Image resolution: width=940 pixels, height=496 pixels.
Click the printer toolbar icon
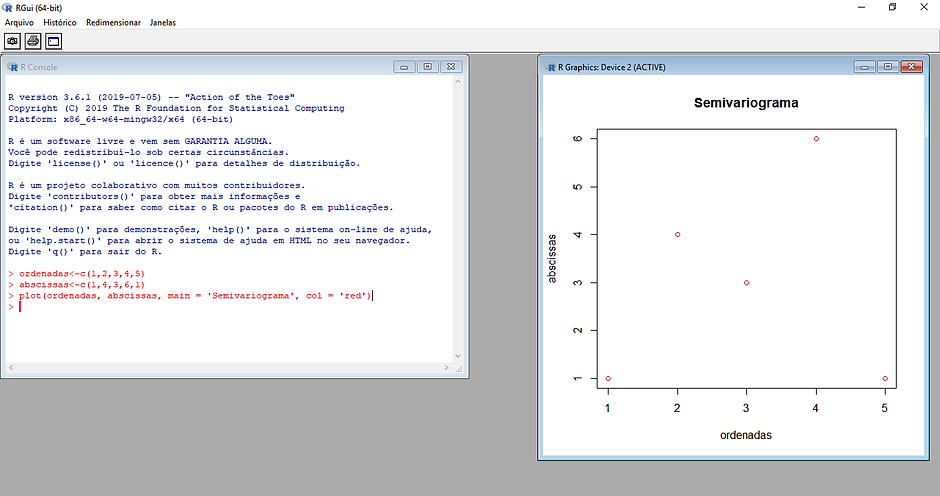click(x=33, y=41)
